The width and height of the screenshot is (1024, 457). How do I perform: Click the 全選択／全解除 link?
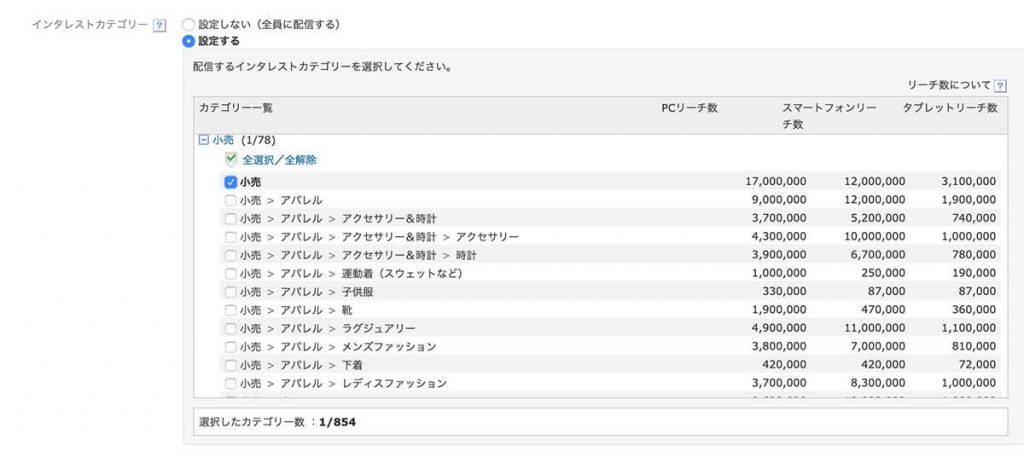pos(280,159)
